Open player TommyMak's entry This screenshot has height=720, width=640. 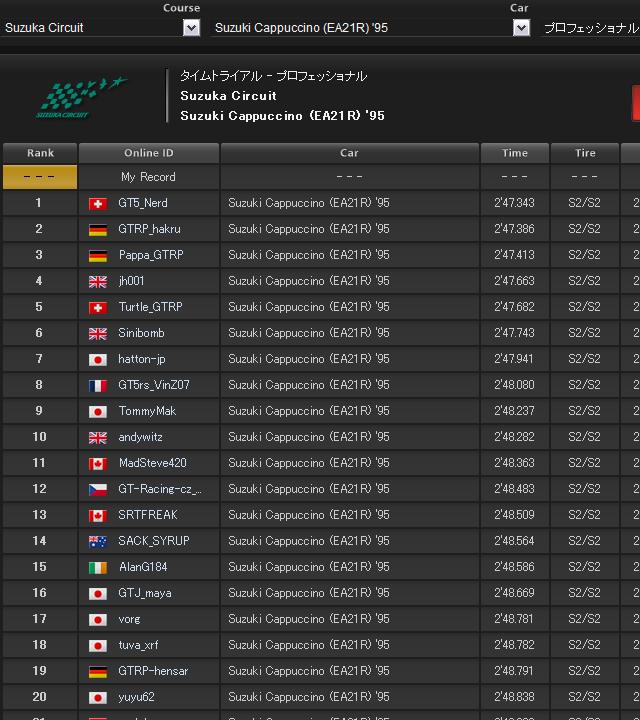click(145, 411)
